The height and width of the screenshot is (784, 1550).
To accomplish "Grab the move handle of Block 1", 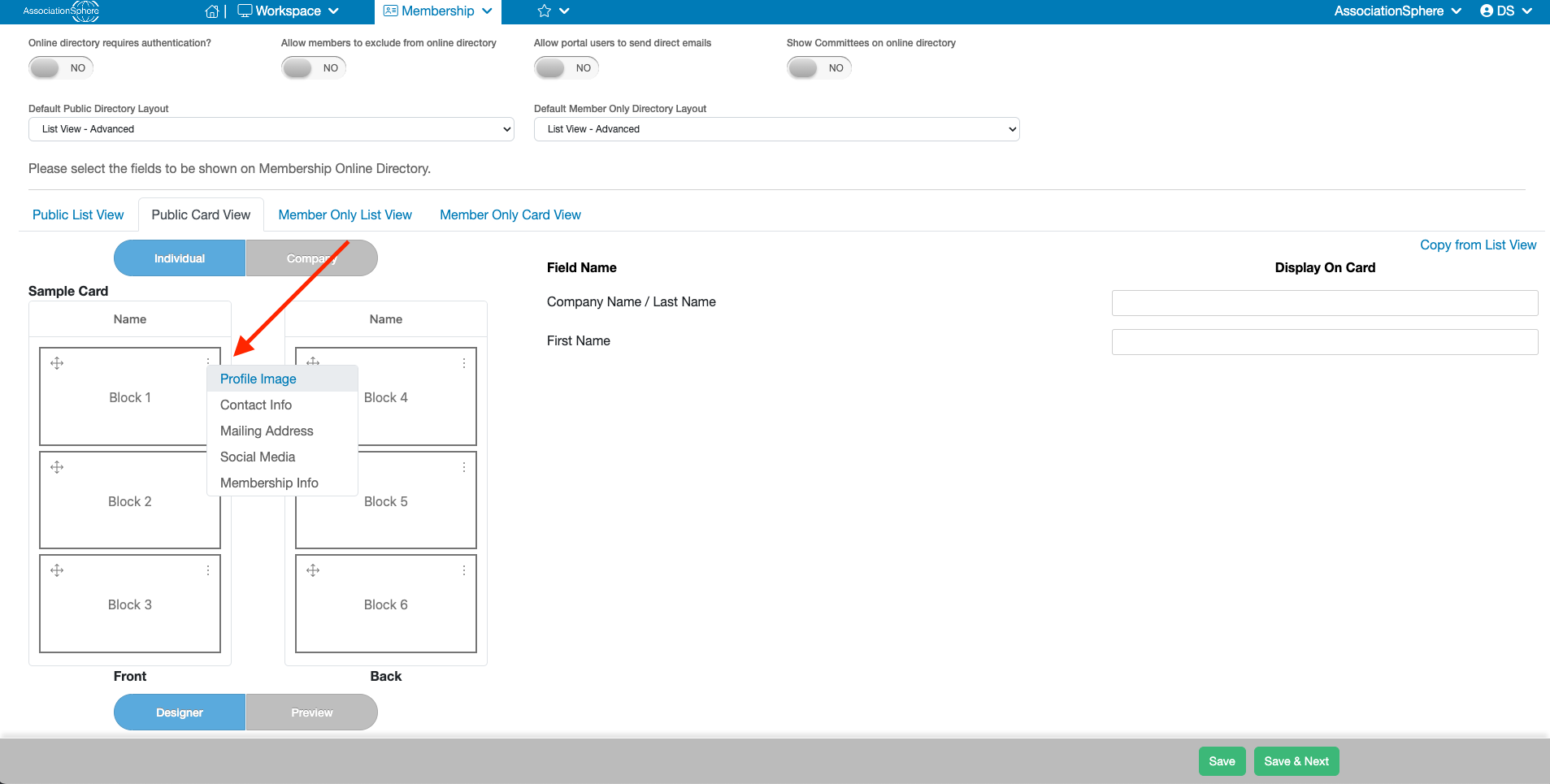I will click(x=57, y=363).
